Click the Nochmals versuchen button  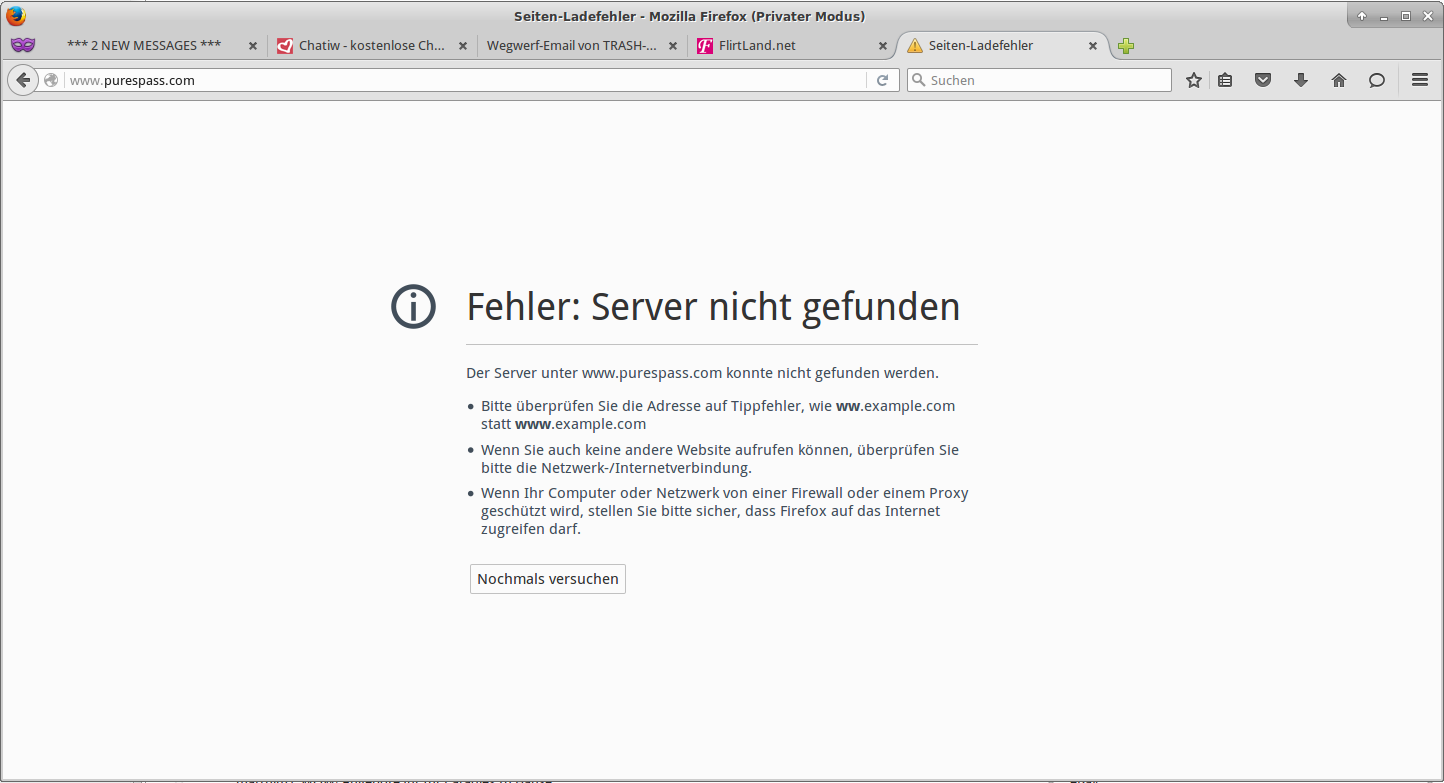548,579
